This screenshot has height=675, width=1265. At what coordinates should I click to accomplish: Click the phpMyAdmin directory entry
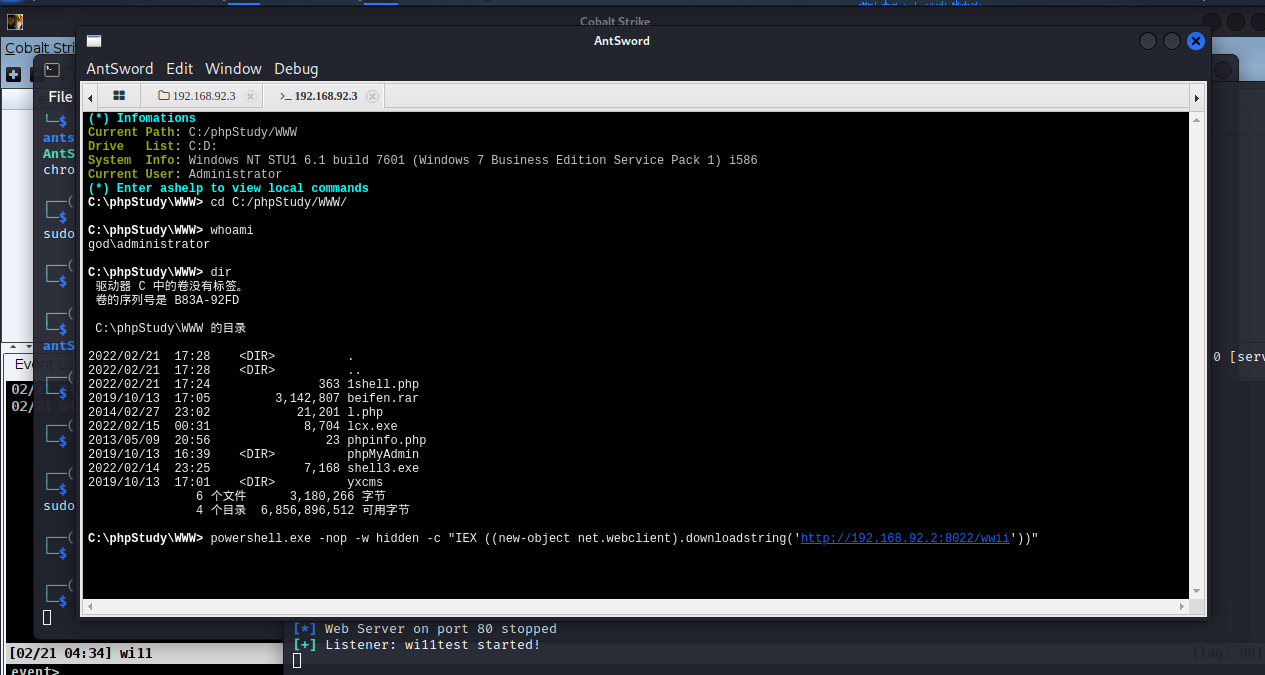383,454
